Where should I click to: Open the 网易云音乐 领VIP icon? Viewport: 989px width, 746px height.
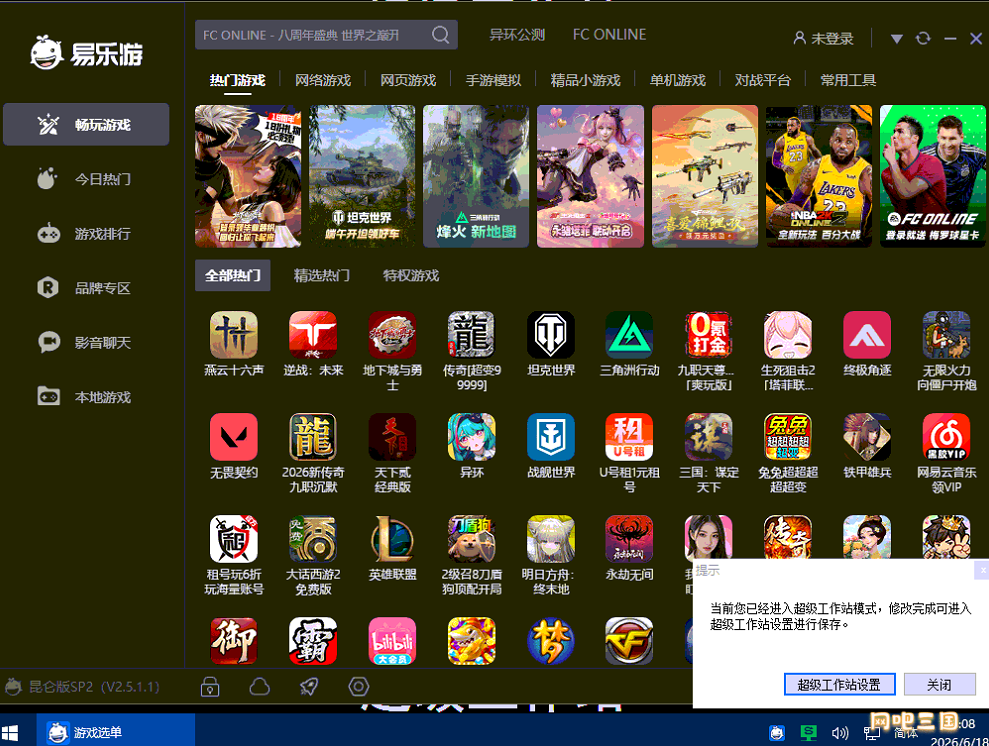coord(946,436)
